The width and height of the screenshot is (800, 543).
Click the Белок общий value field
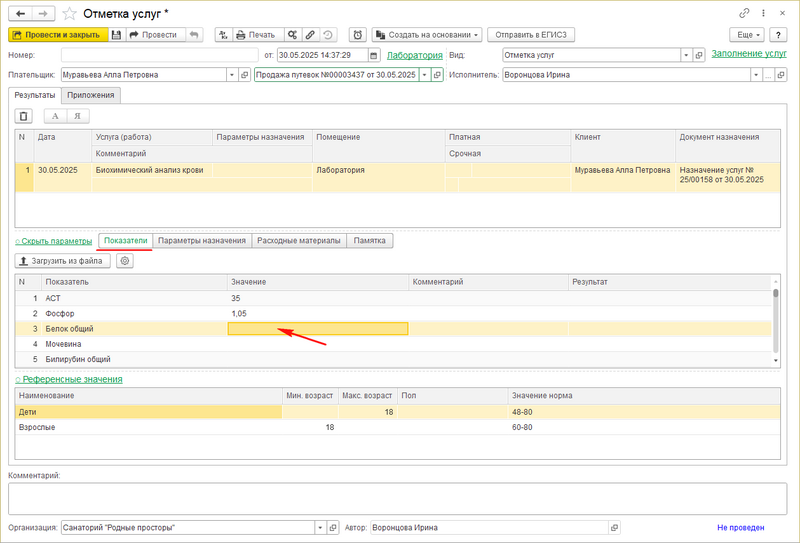click(318, 328)
